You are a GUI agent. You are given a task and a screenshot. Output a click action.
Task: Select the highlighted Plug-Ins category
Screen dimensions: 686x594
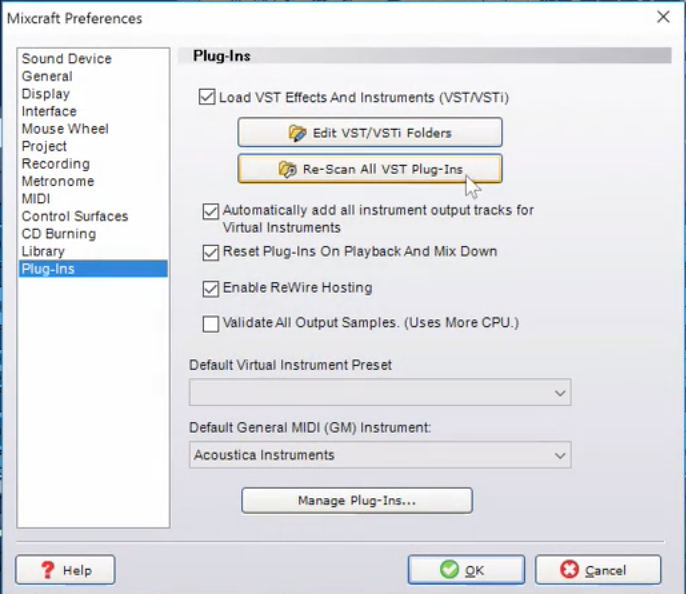point(93,269)
